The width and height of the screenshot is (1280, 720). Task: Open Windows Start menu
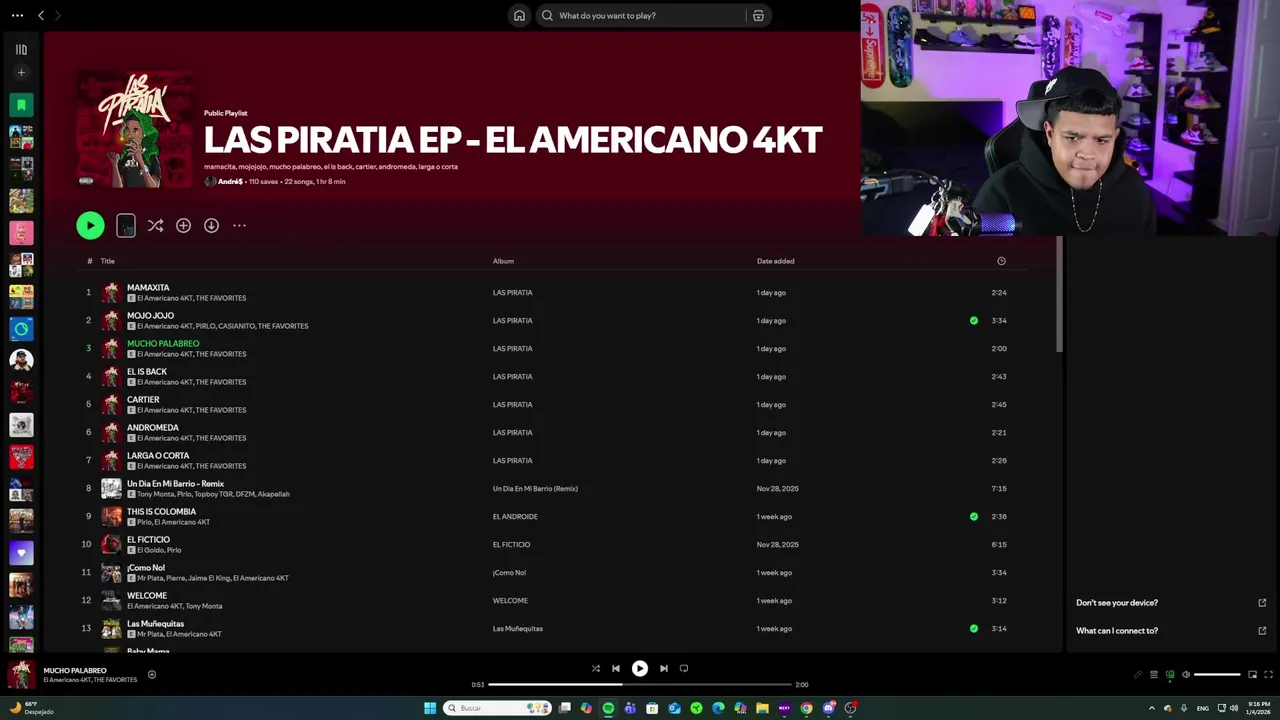430,708
